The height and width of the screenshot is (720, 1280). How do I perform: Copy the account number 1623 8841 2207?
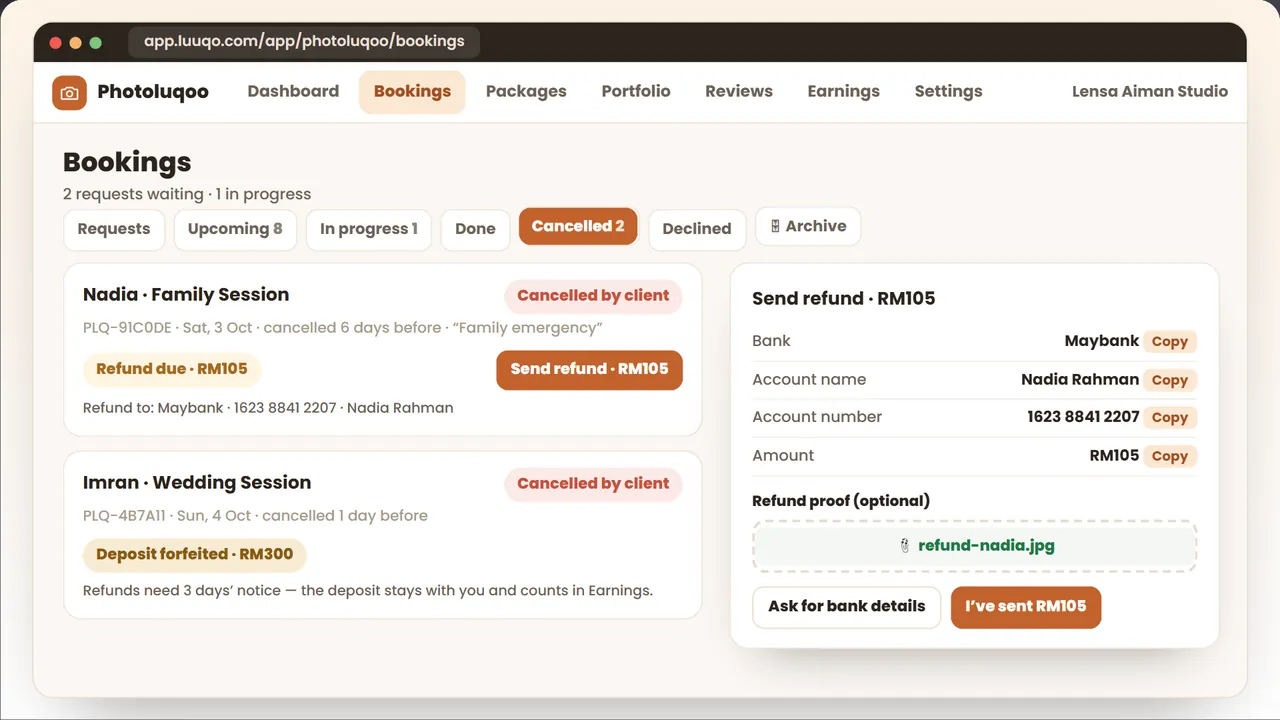[1170, 417]
